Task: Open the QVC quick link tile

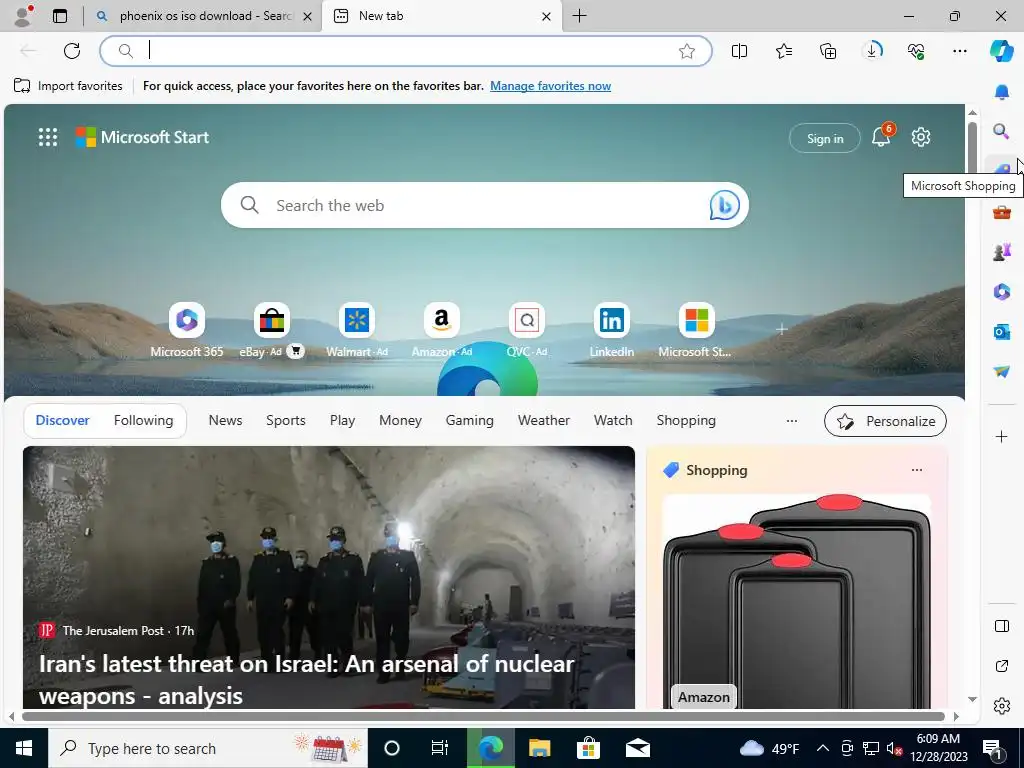Action: point(526,330)
